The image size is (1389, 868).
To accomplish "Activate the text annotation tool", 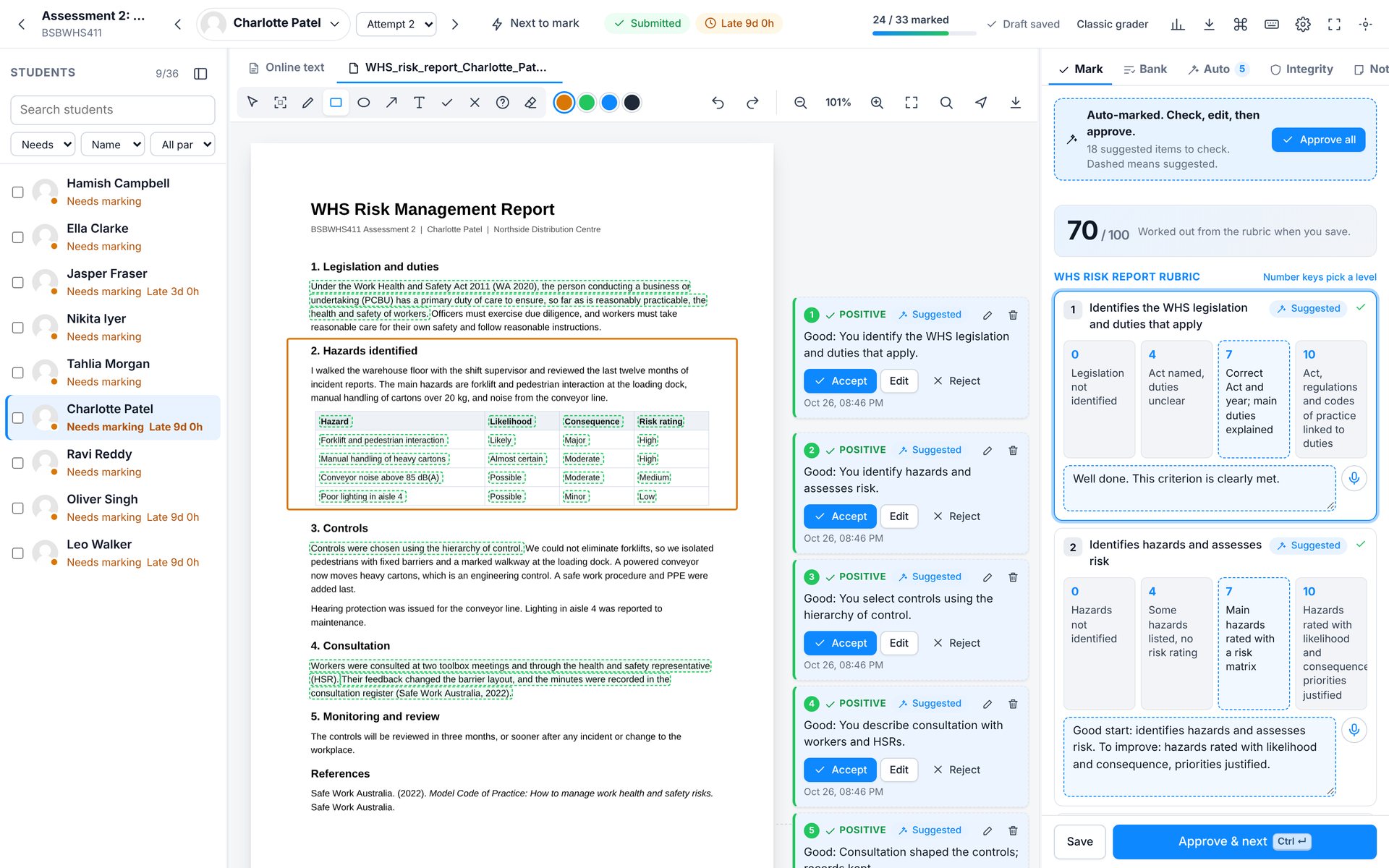I will (x=419, y=103).
